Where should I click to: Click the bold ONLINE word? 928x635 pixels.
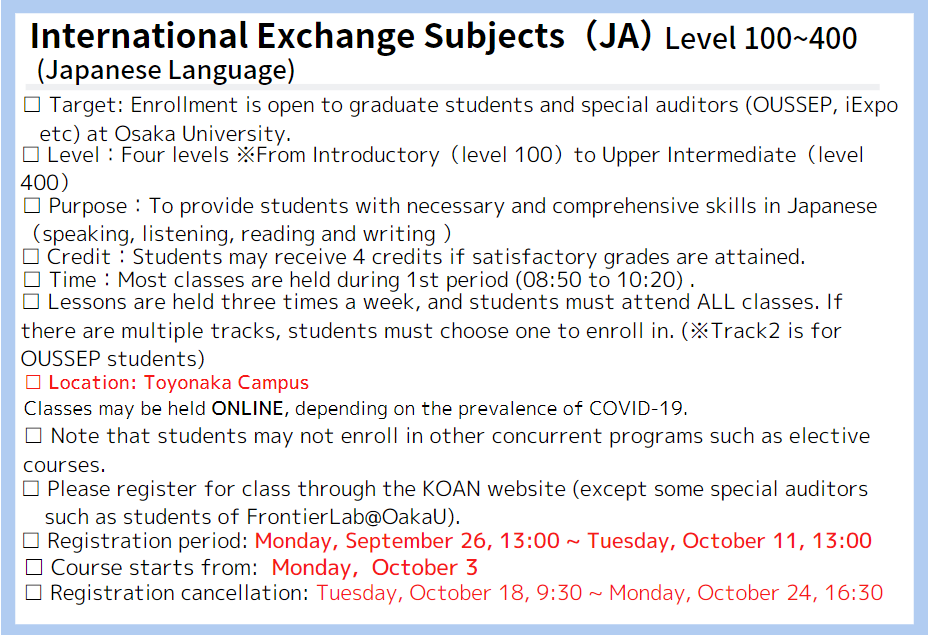point(248,408)
